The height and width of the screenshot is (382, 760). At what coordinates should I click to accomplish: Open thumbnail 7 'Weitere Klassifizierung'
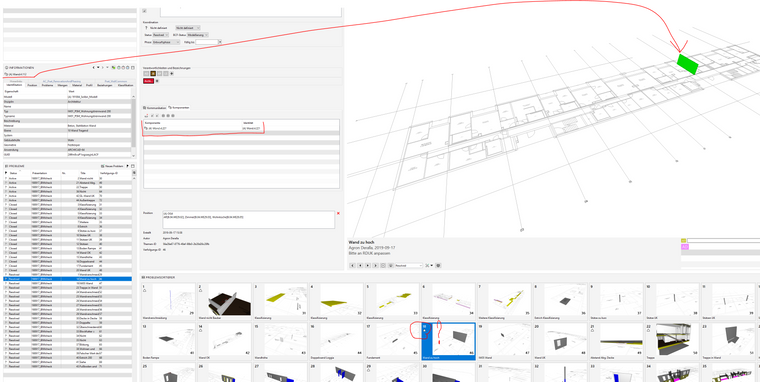coord(504,302)
